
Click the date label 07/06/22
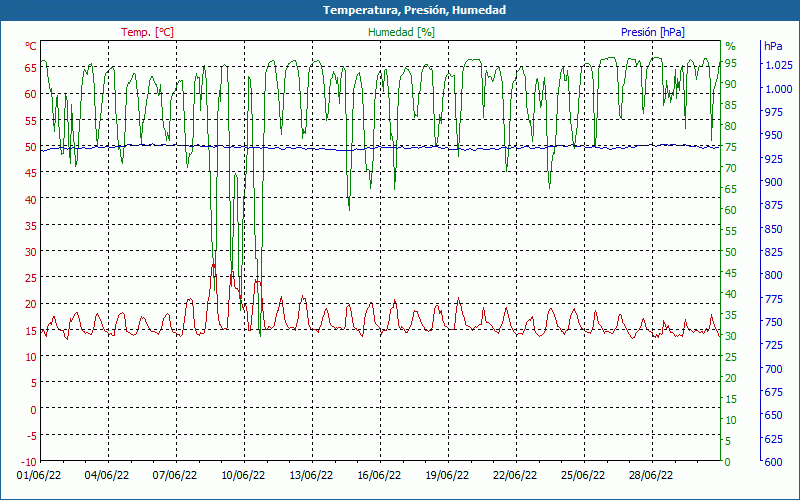point(175,476)
